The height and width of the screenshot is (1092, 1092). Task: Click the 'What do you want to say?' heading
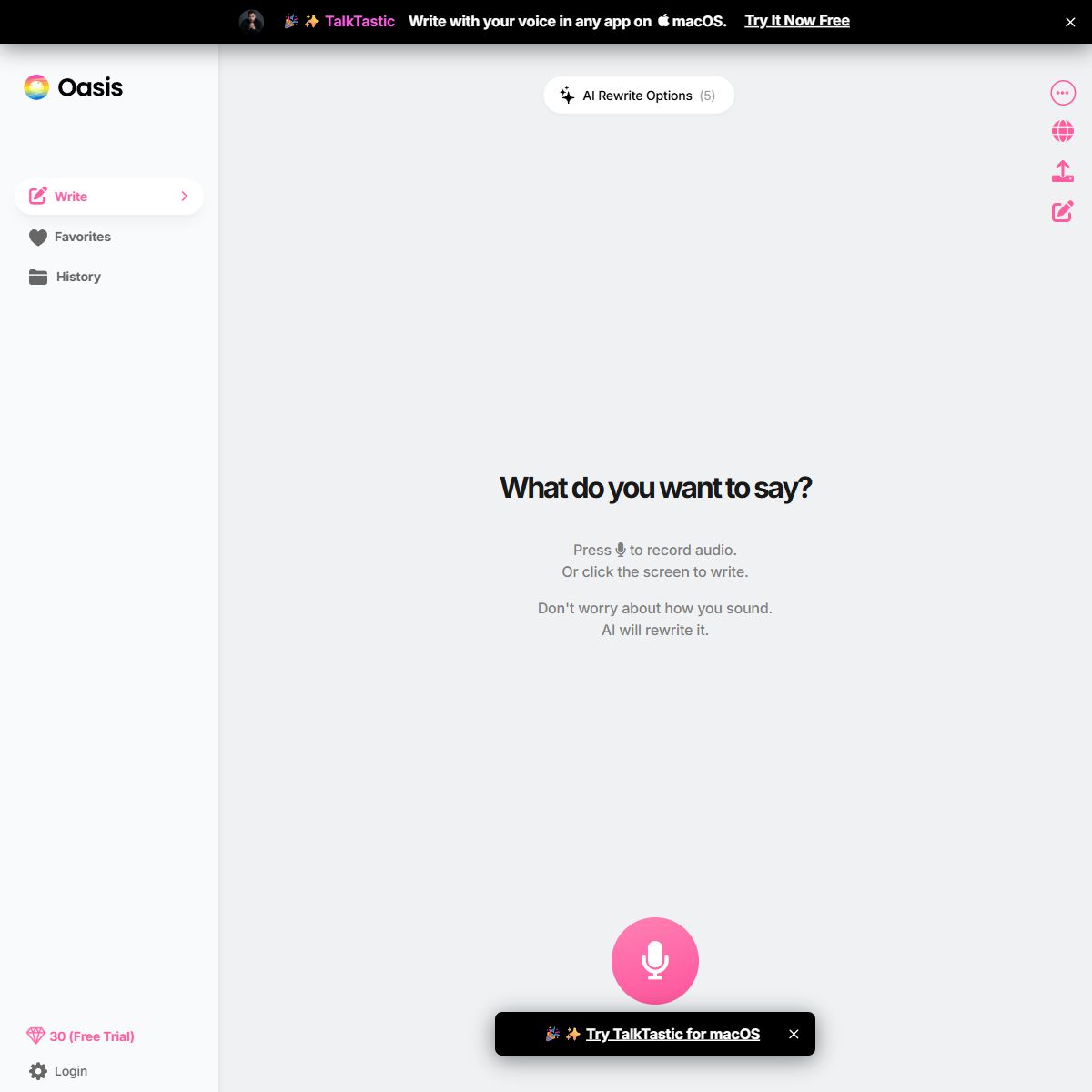click(655, 488)
